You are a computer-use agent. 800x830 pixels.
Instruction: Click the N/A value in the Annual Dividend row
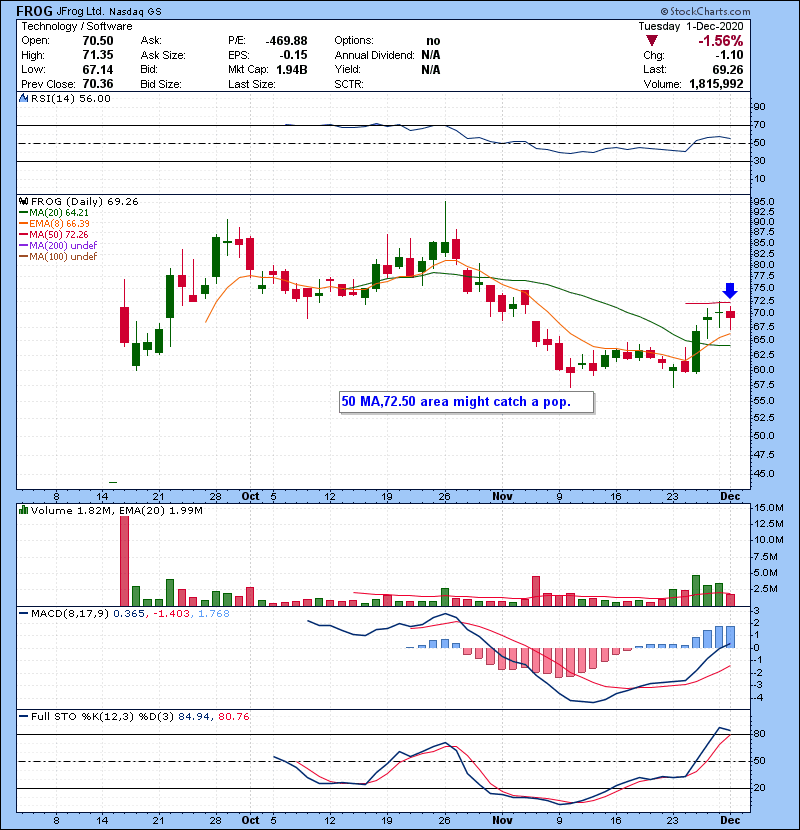coord(431,55)
